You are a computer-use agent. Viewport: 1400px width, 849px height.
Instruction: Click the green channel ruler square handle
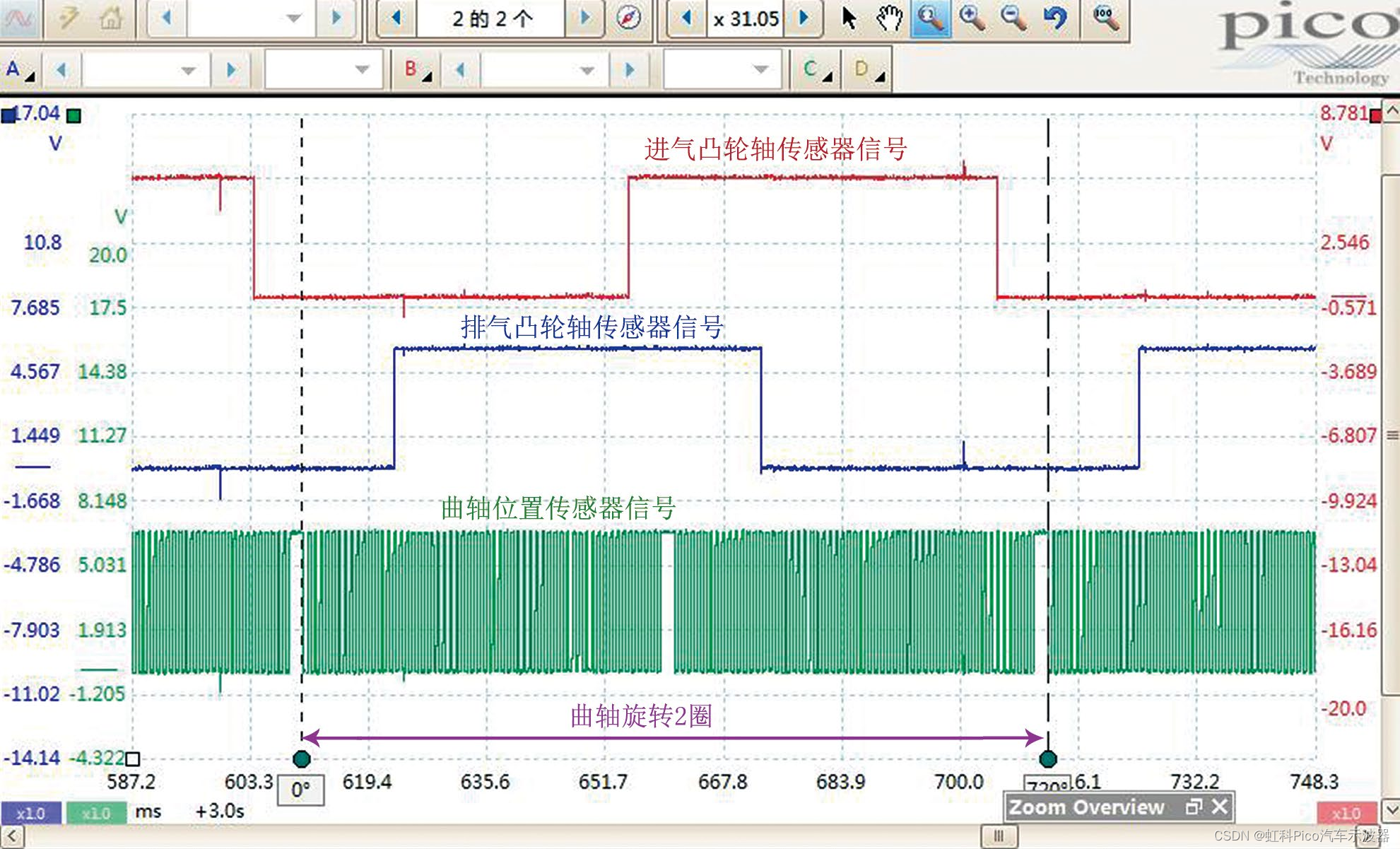[73, 115]
